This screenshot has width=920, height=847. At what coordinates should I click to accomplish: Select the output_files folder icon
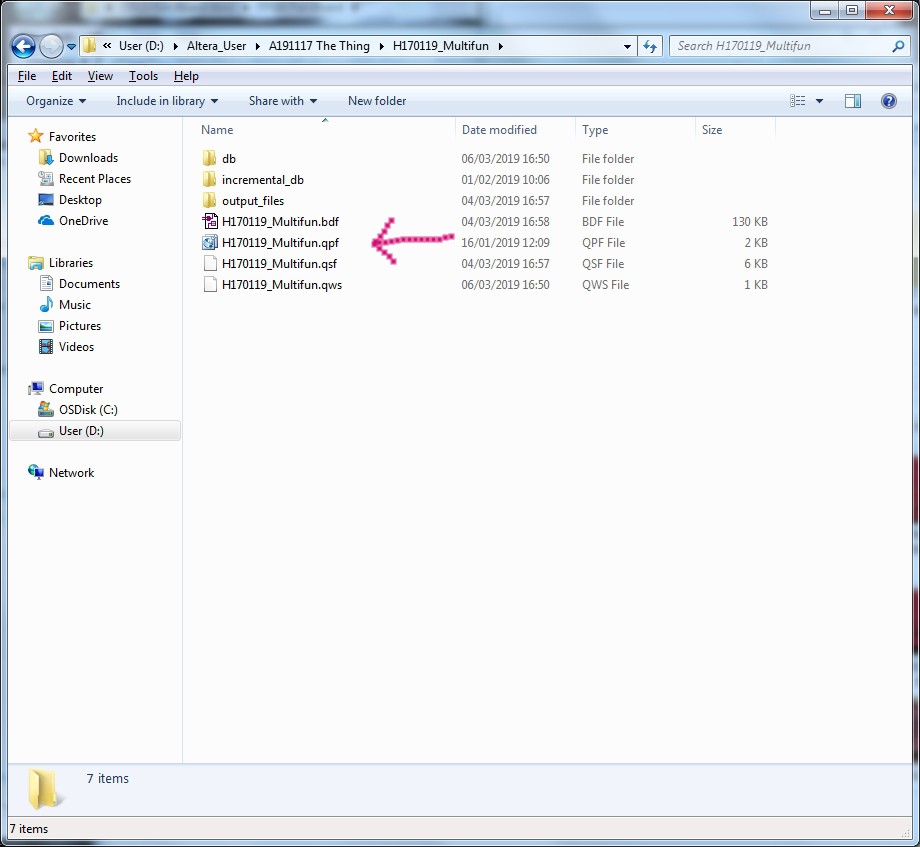(x=209, y=201)
